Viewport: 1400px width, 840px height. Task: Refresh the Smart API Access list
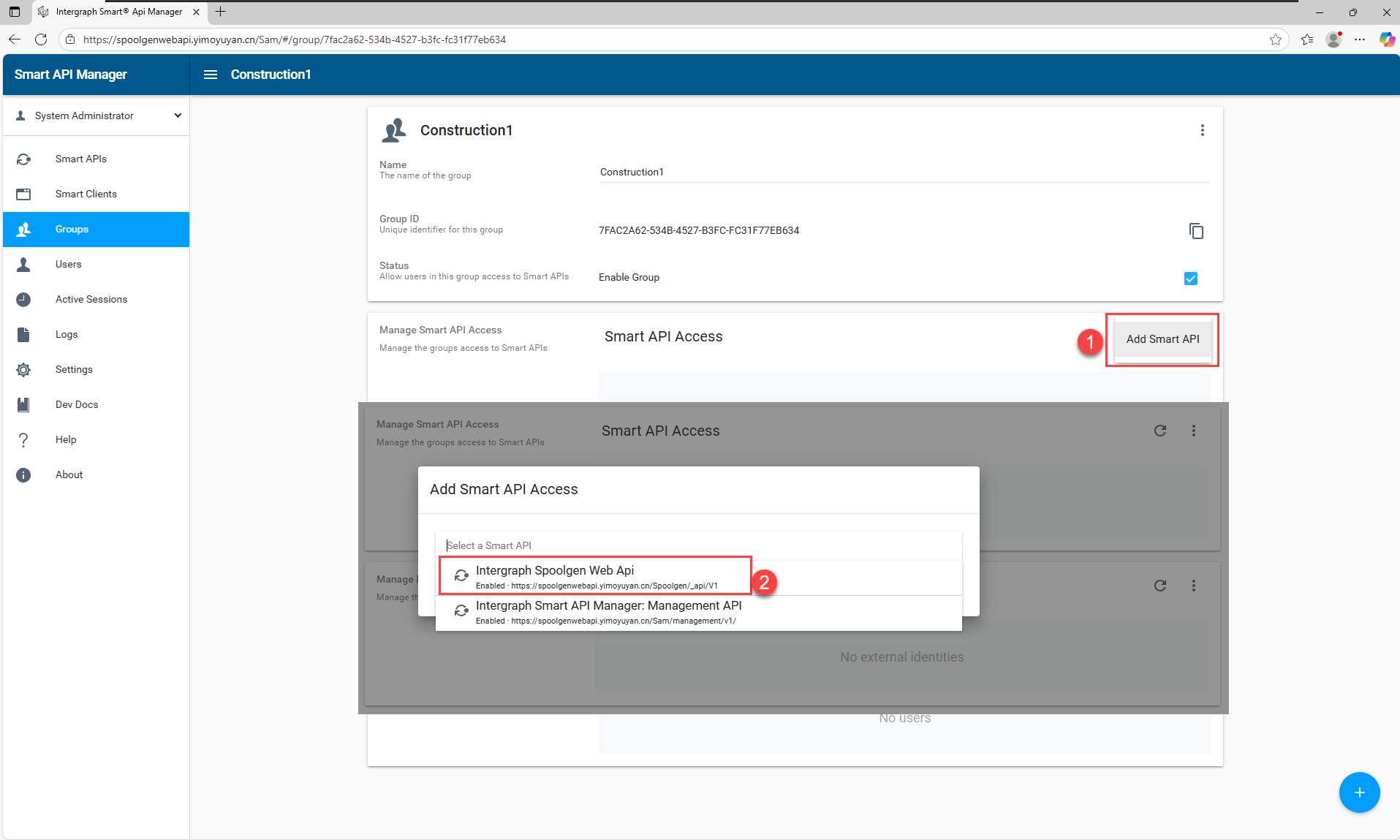[x=1159, y=431]
